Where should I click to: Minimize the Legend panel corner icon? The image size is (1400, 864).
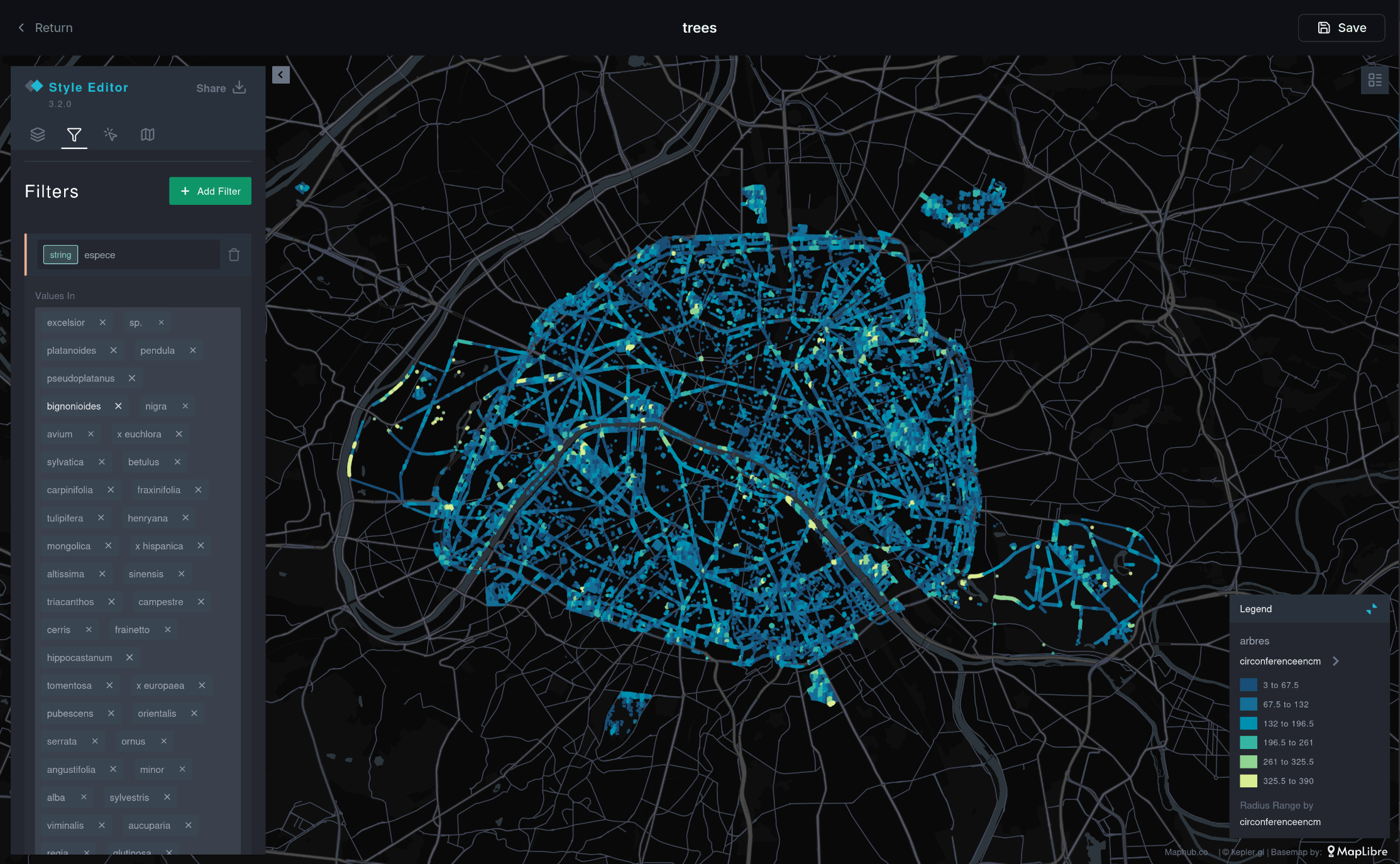click(x=1371, y=609)
